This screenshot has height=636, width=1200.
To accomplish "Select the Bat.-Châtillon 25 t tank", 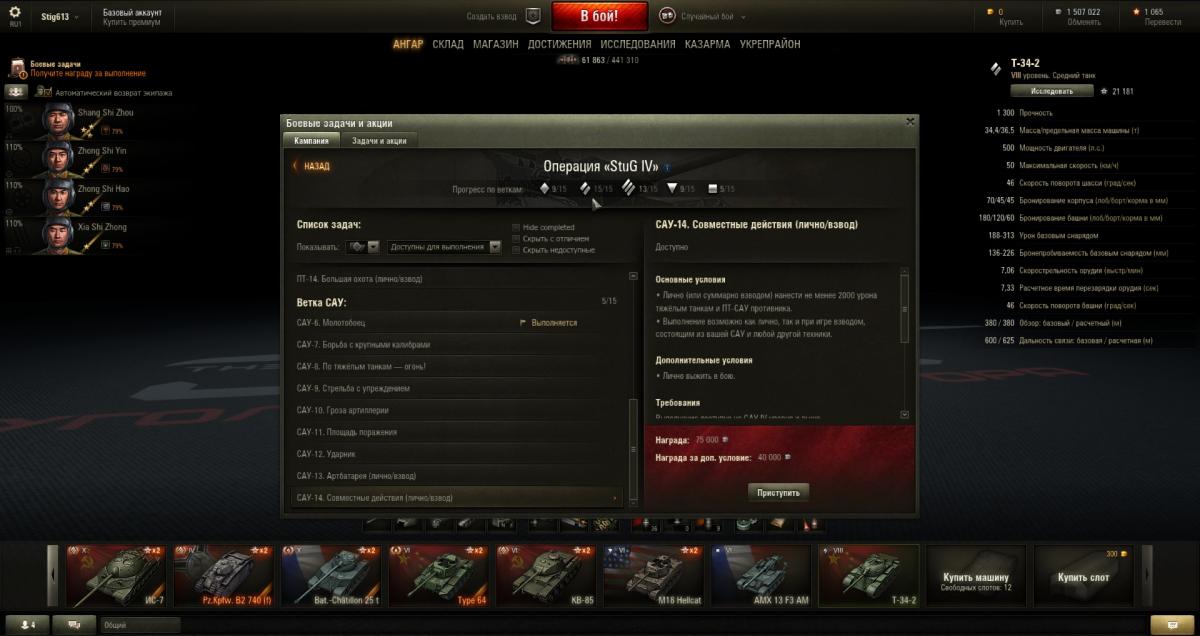I will pyautogui.click(x=332, y=576).
